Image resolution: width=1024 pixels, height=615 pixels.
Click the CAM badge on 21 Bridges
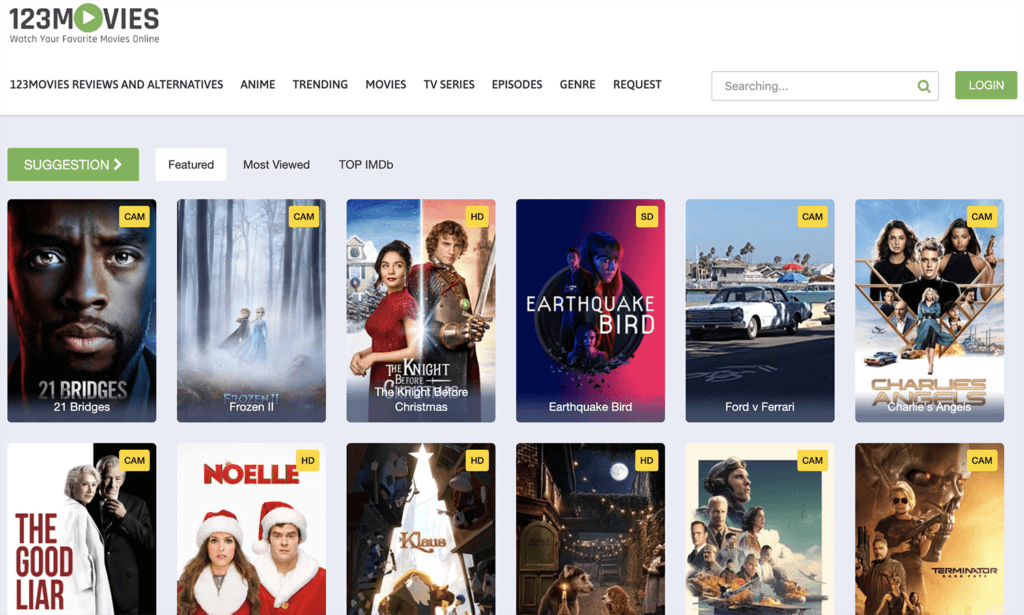(135, 217)
